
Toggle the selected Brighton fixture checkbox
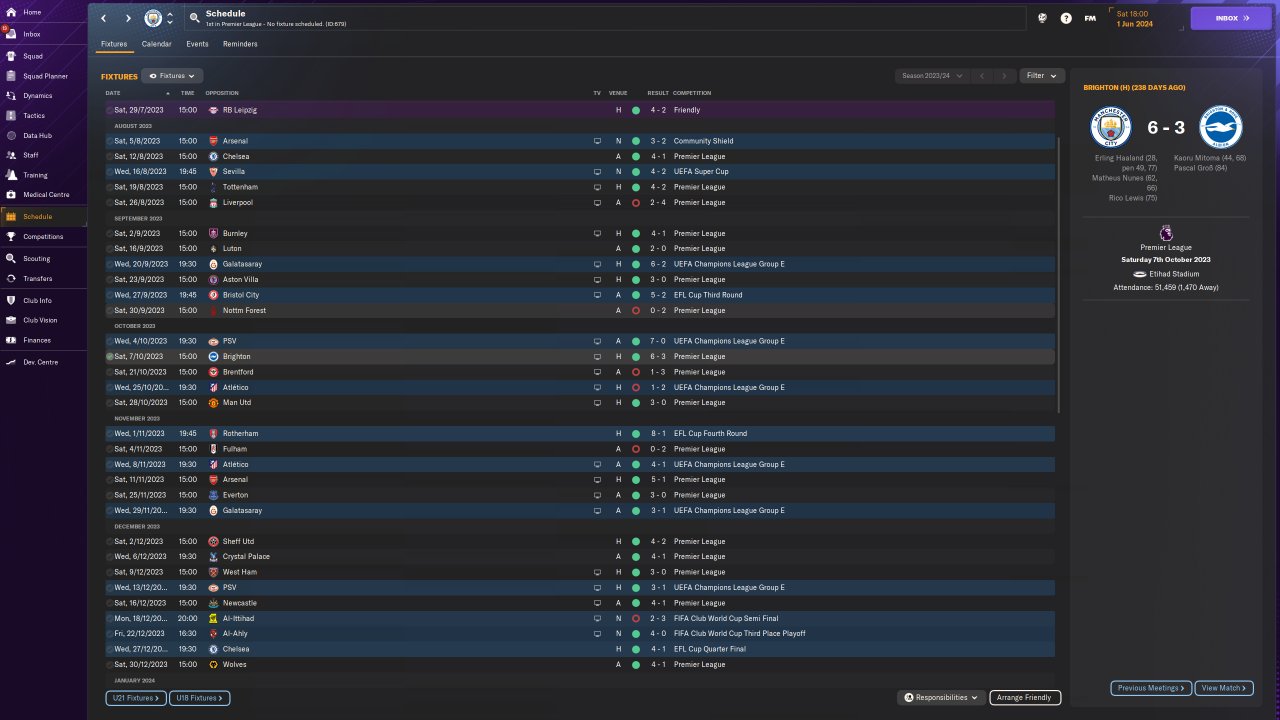point(110,356)
